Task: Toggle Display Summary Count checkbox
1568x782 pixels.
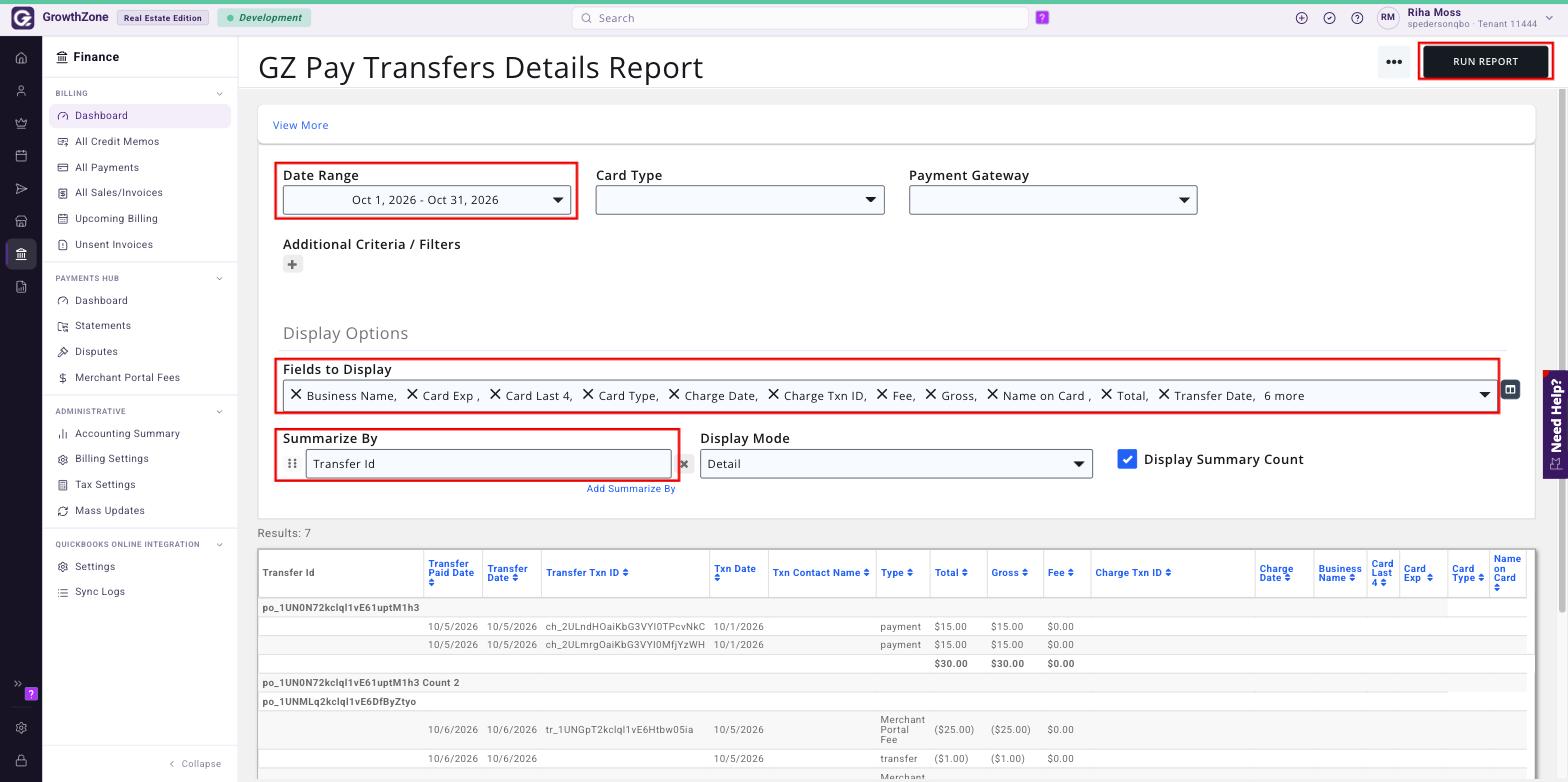Action: (1127, 459)
